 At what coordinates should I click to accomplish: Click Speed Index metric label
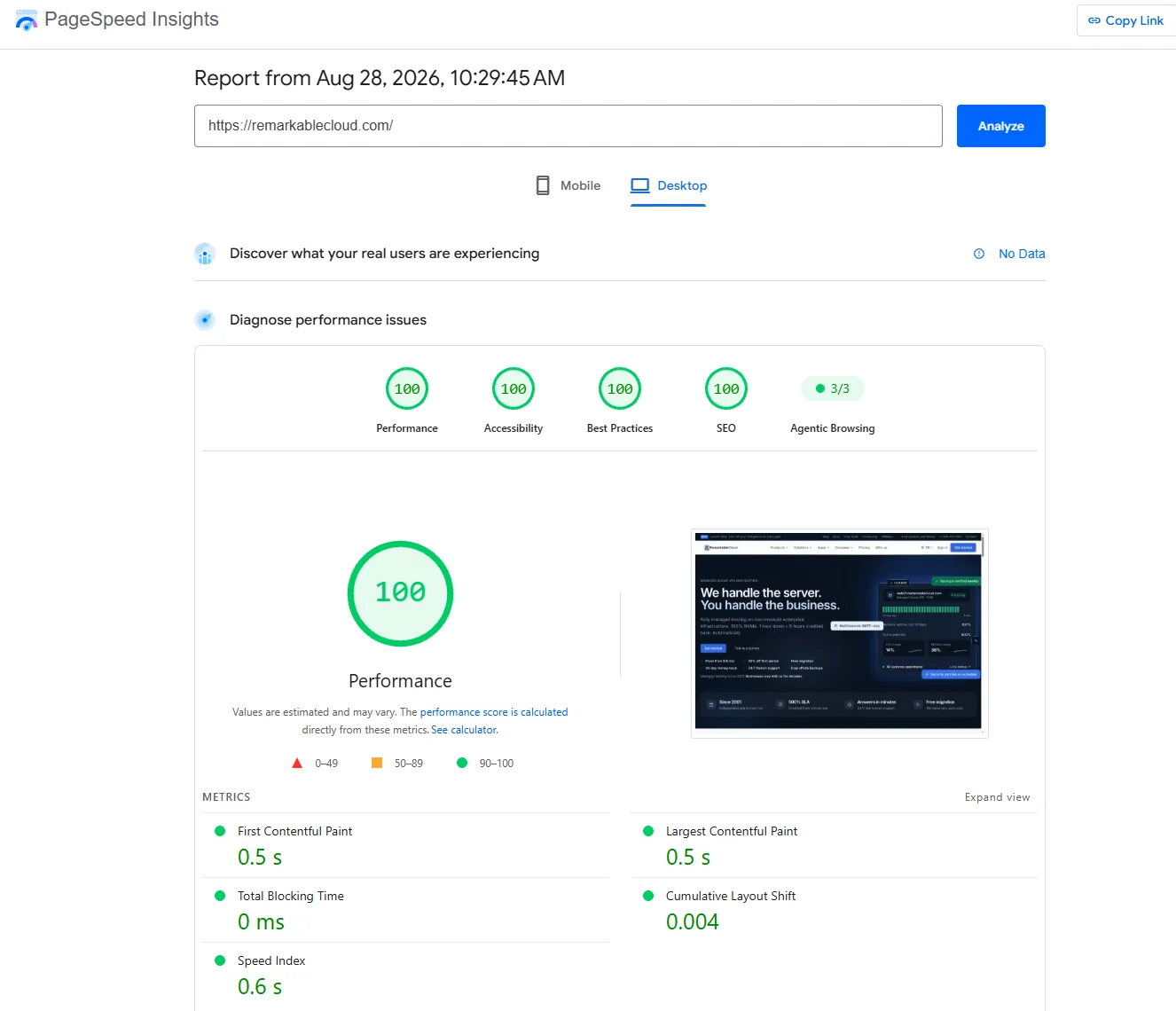271,960
